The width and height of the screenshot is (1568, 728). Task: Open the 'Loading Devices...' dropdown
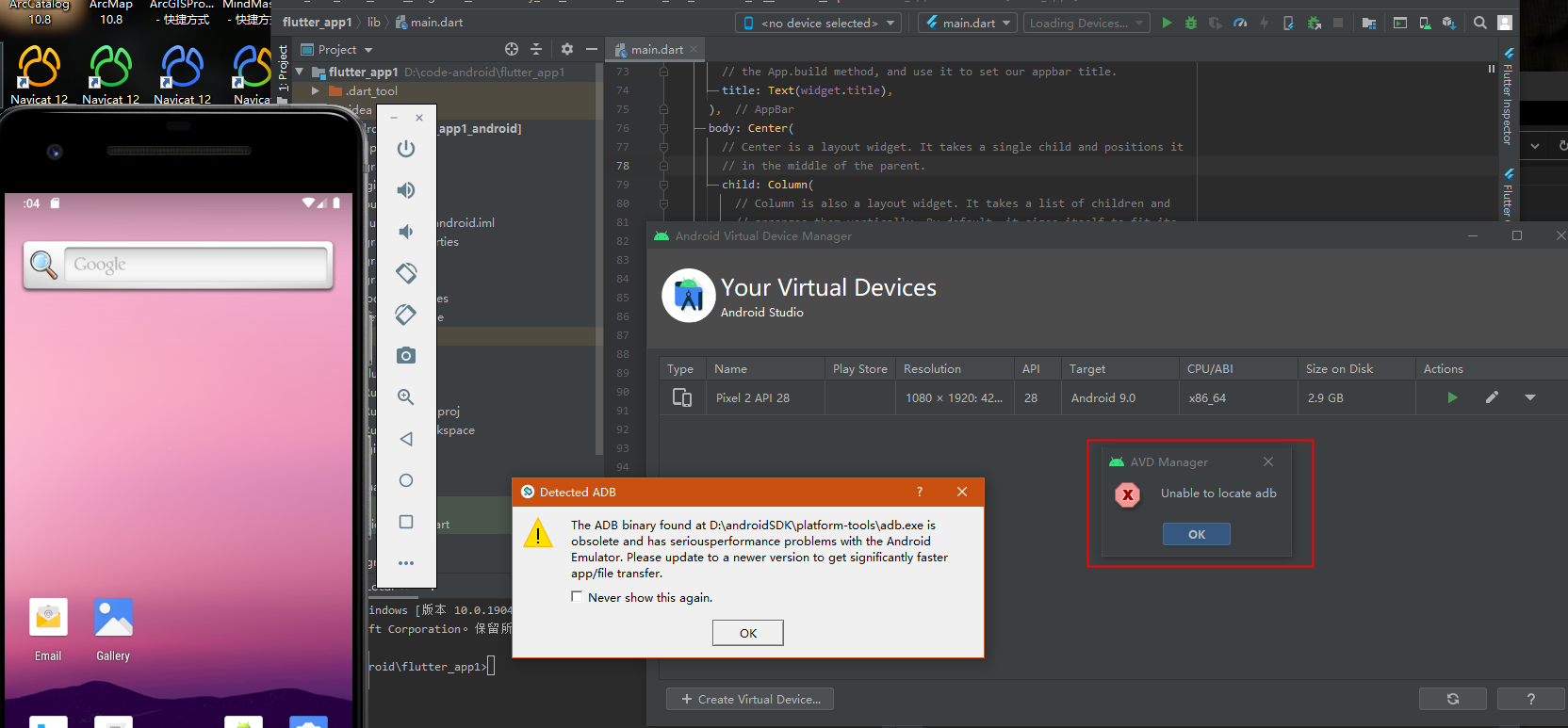tap(1086, 23)
